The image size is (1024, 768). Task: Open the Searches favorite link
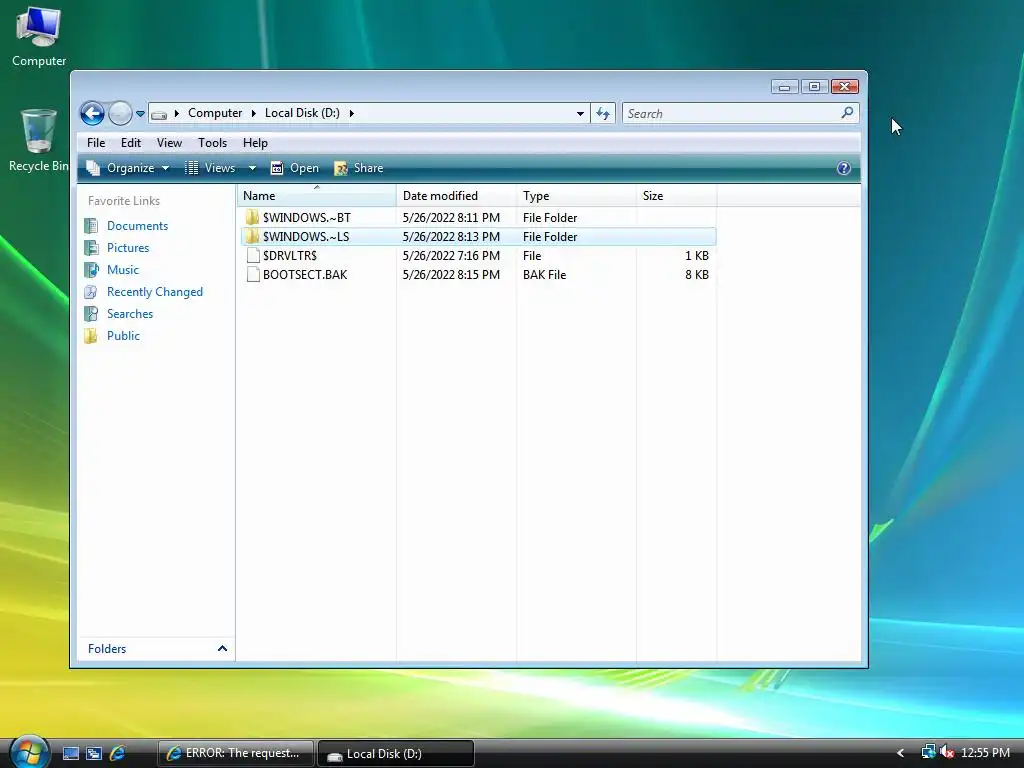coord(130,314)
